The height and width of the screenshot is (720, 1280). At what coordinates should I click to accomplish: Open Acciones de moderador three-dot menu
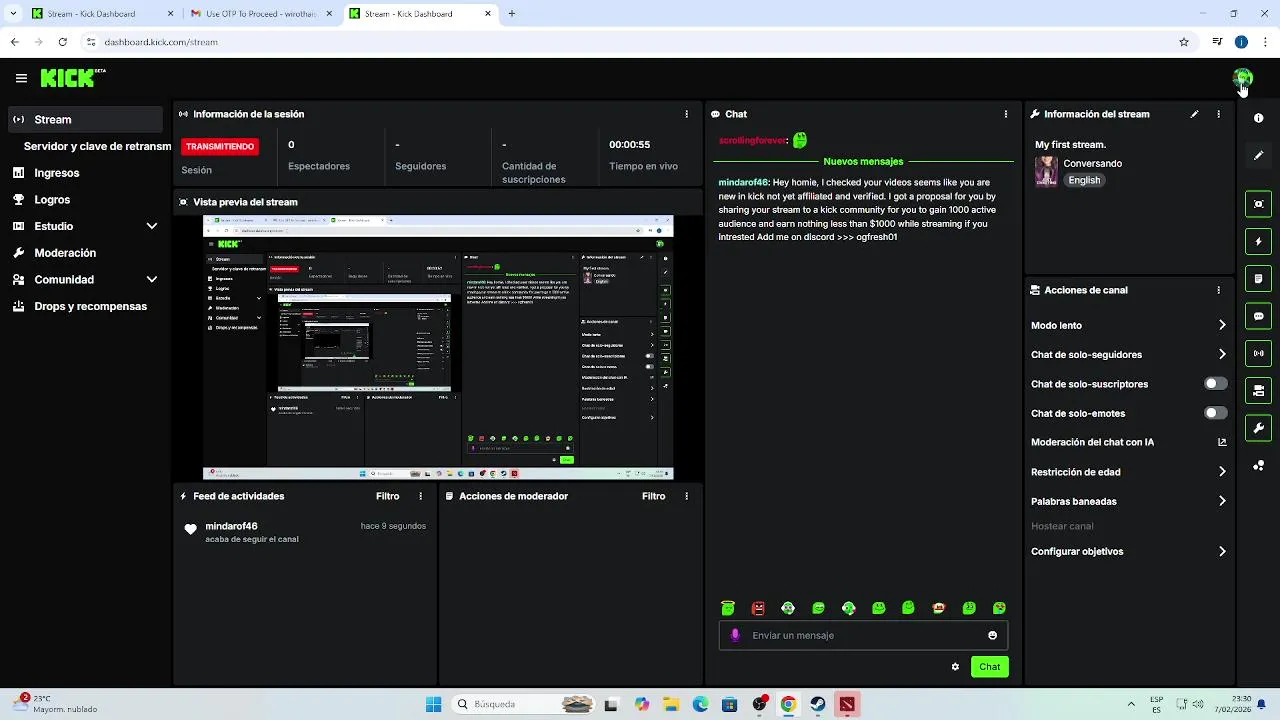pos(686,496)
